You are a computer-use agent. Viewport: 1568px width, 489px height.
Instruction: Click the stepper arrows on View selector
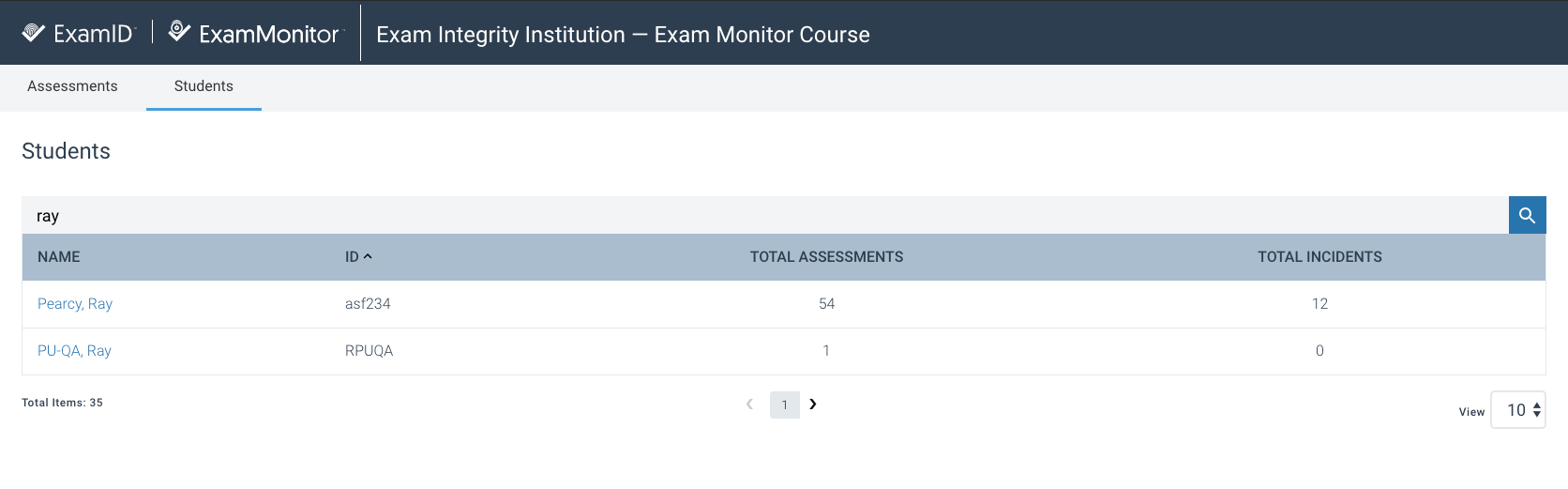tap(1536, 410)
